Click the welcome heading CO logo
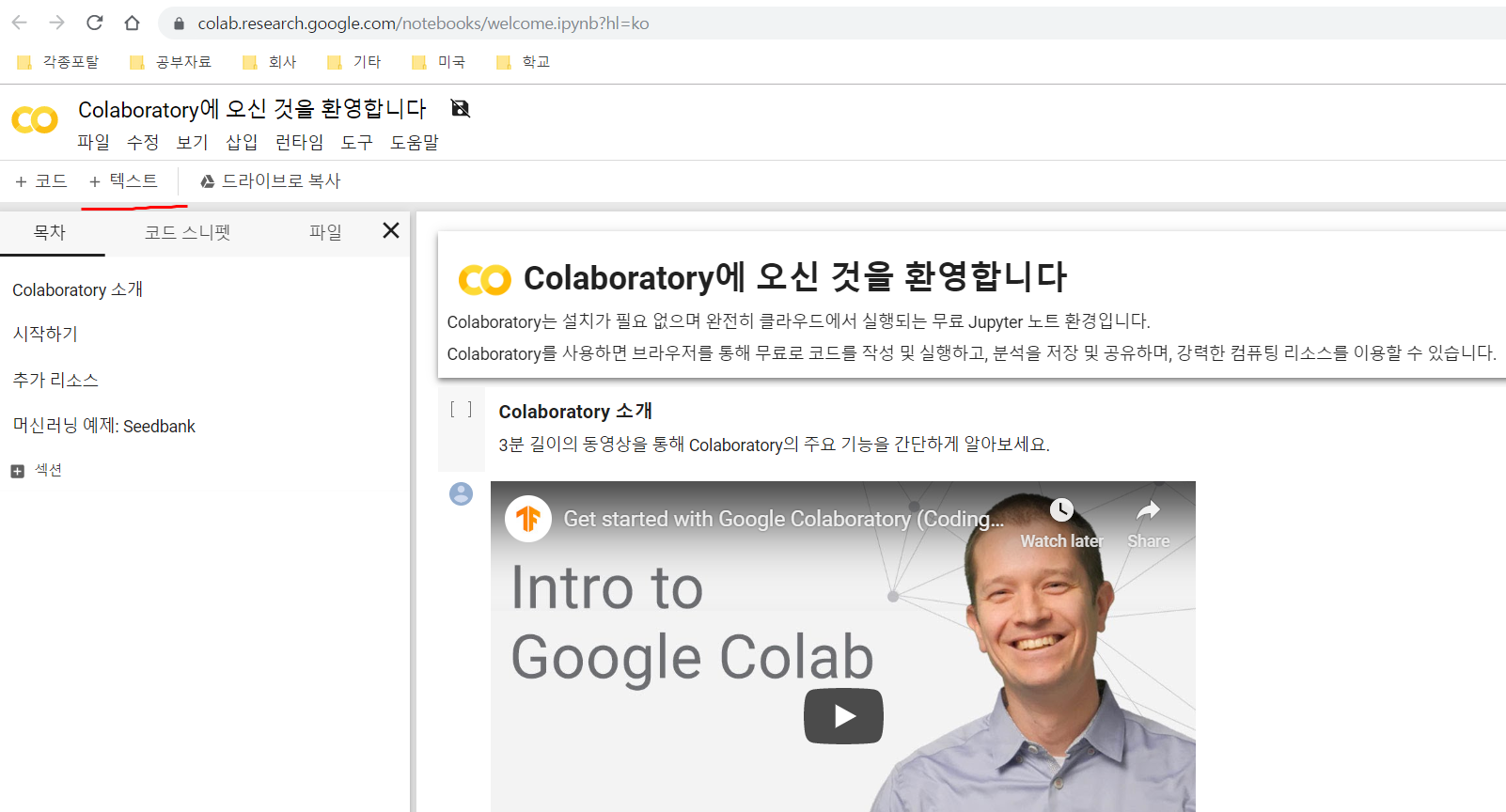The image size is (1506, 812). point(485,279)
